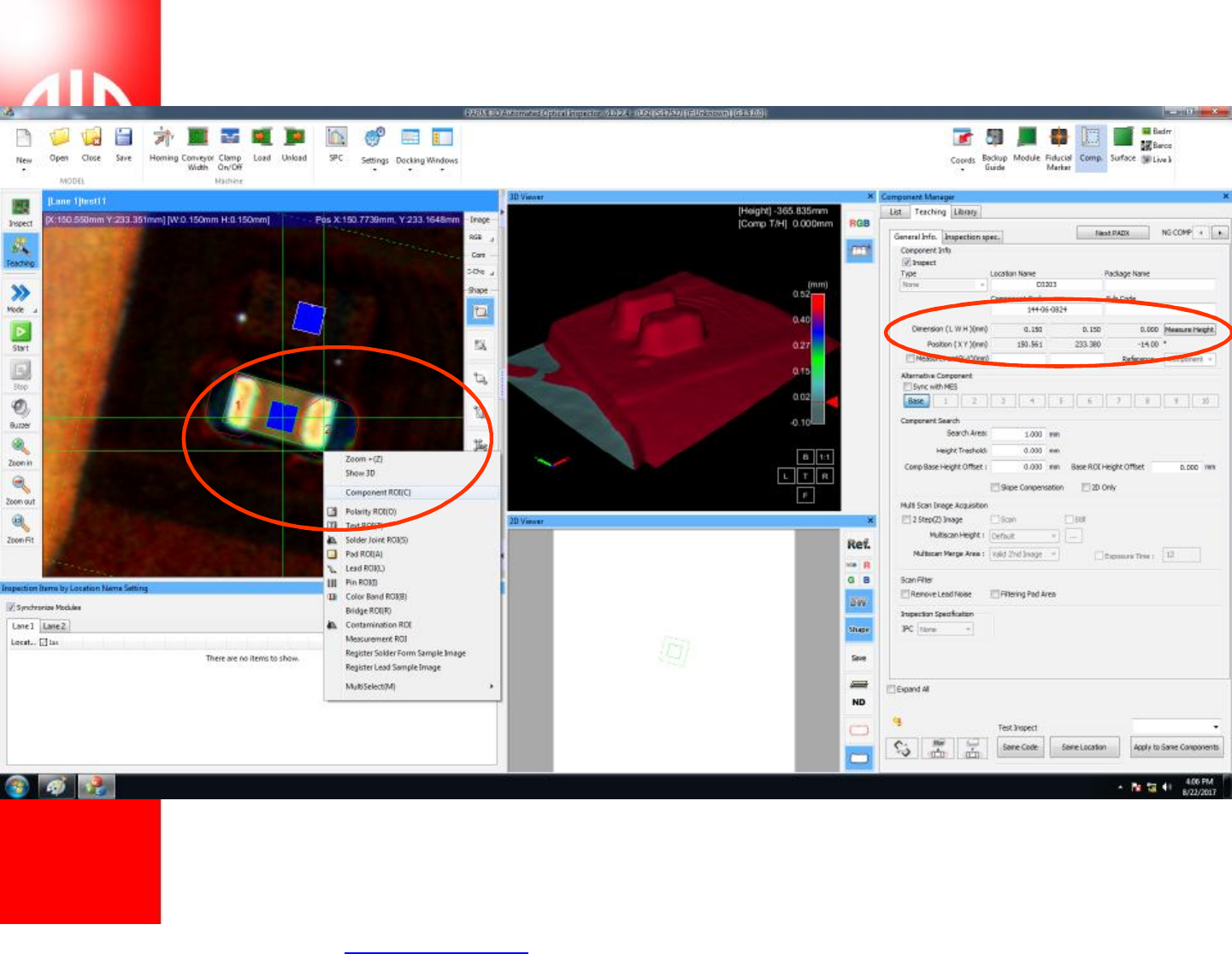Screen dimensions: 1232x954
Task: Toggle the Inspect checkbox under Component Info
Action: point(906,262)
